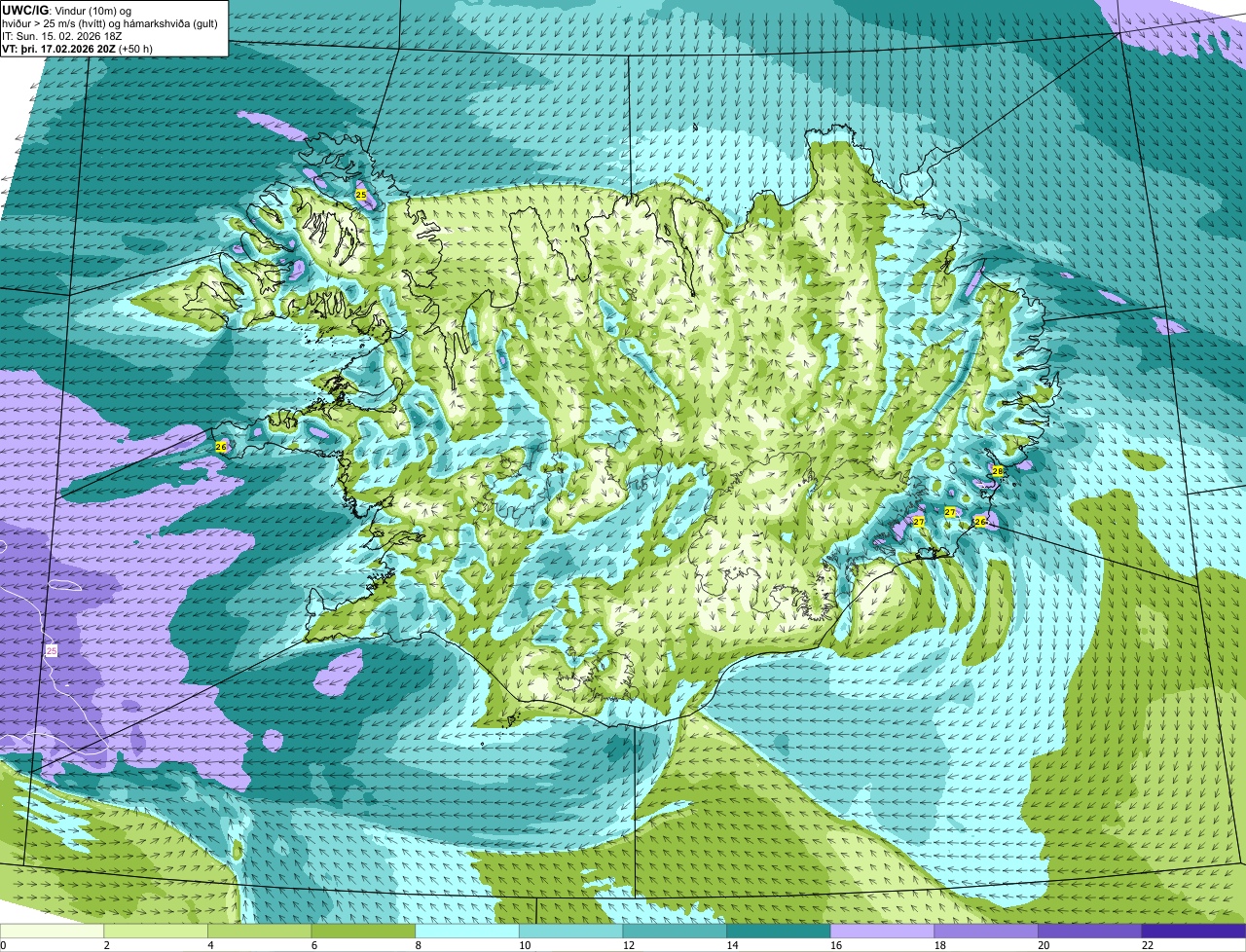
Task: Click the legend scale label '2'
Action: [106, 945]
